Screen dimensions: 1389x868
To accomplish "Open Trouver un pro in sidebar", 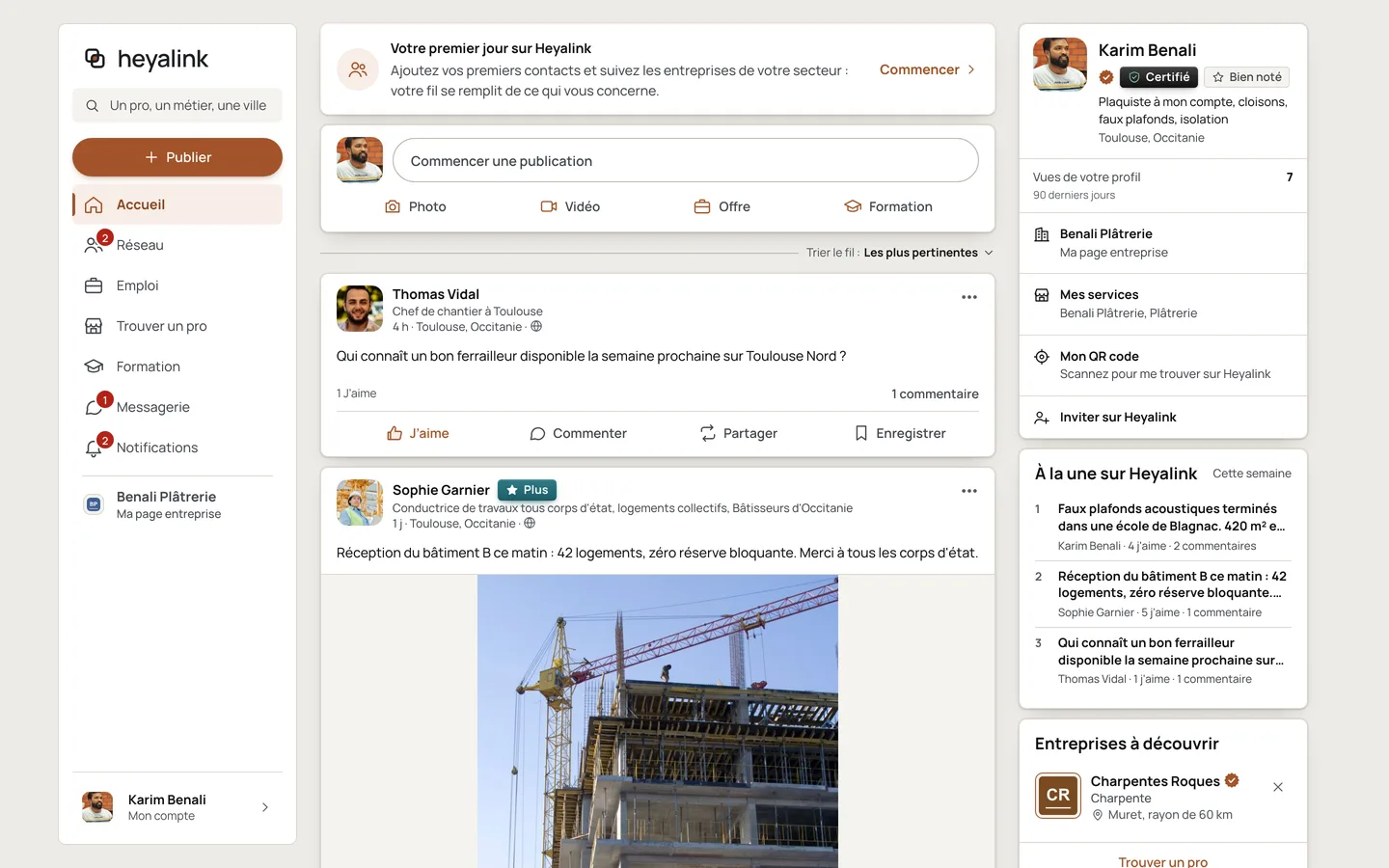I will (x=177, y=326).
